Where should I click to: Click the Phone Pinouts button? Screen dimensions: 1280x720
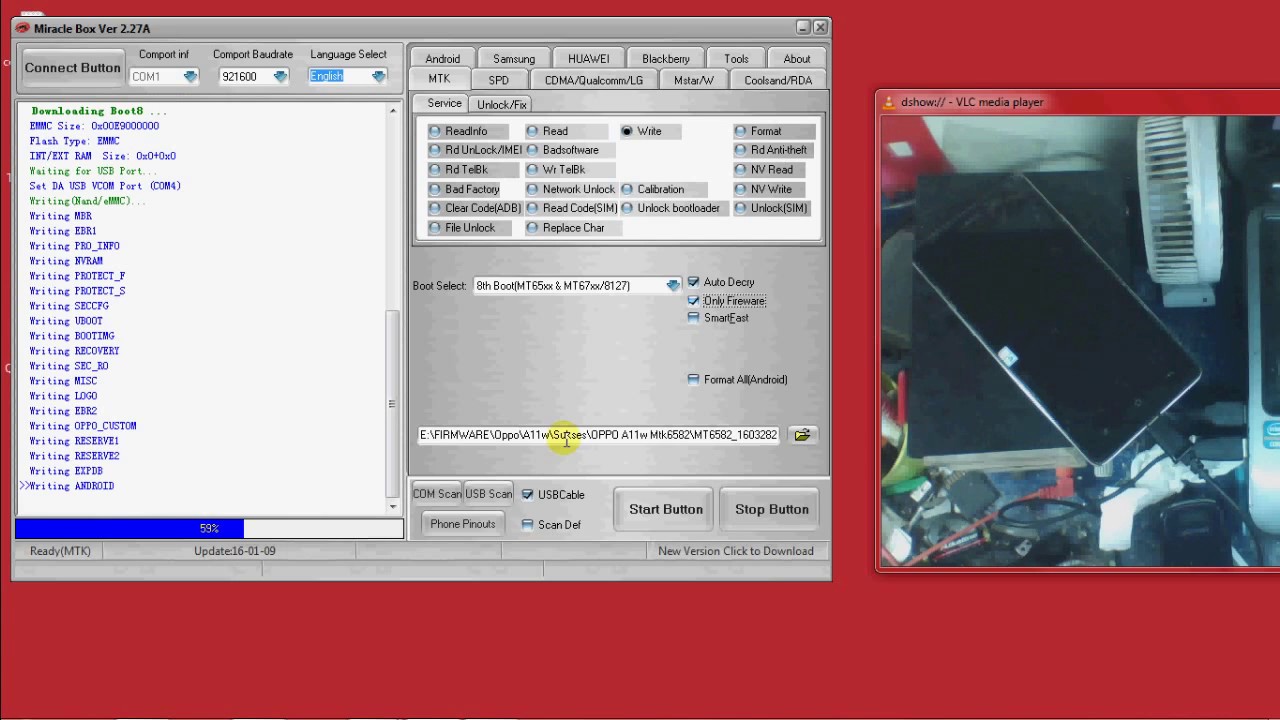(462, 524)
